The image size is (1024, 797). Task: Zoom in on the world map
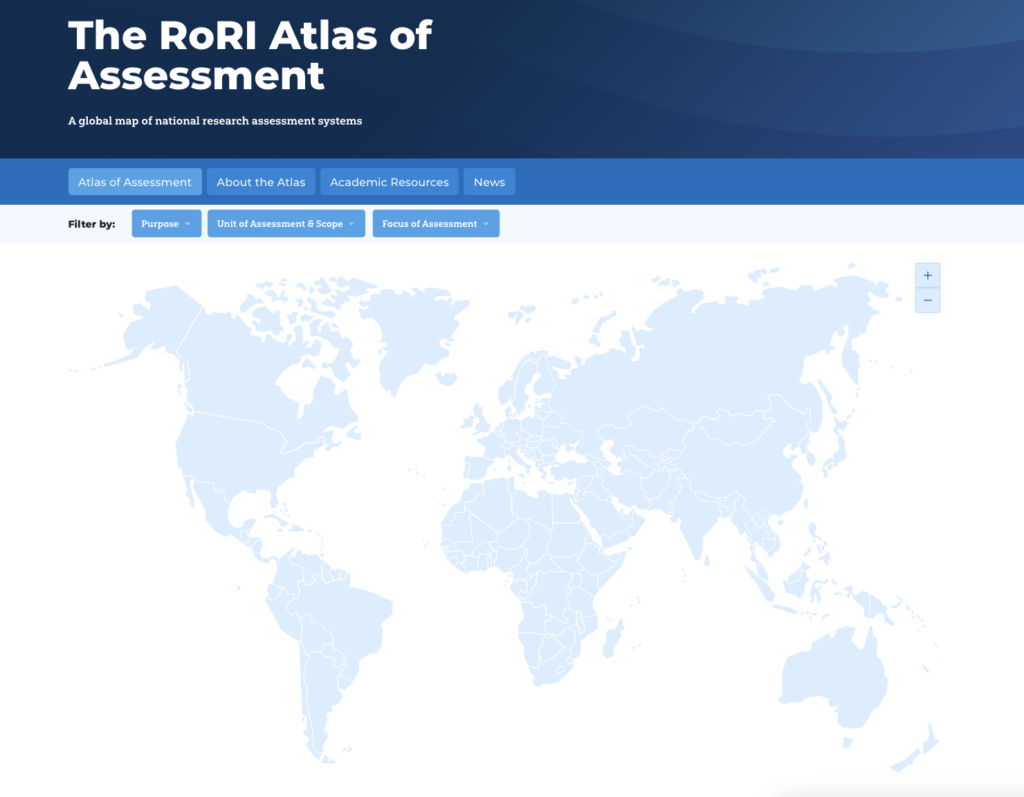pos(927,275)
